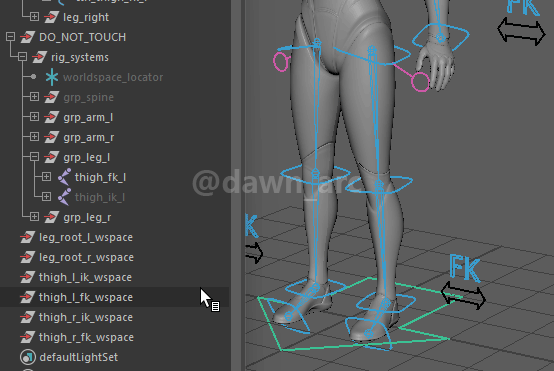Collapse the DO_NOT_TOUCH group
The image size is (554, 371).
click(10, 37)
